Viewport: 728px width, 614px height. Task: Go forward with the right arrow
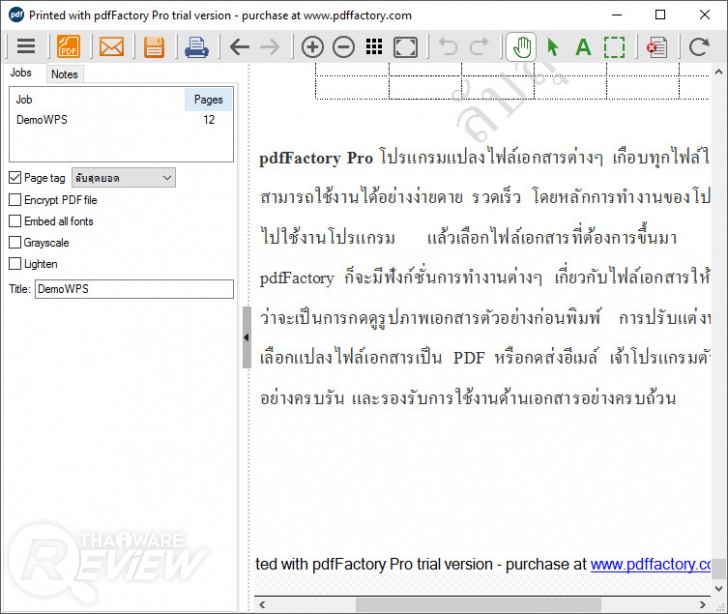click(x=270, y=47)
